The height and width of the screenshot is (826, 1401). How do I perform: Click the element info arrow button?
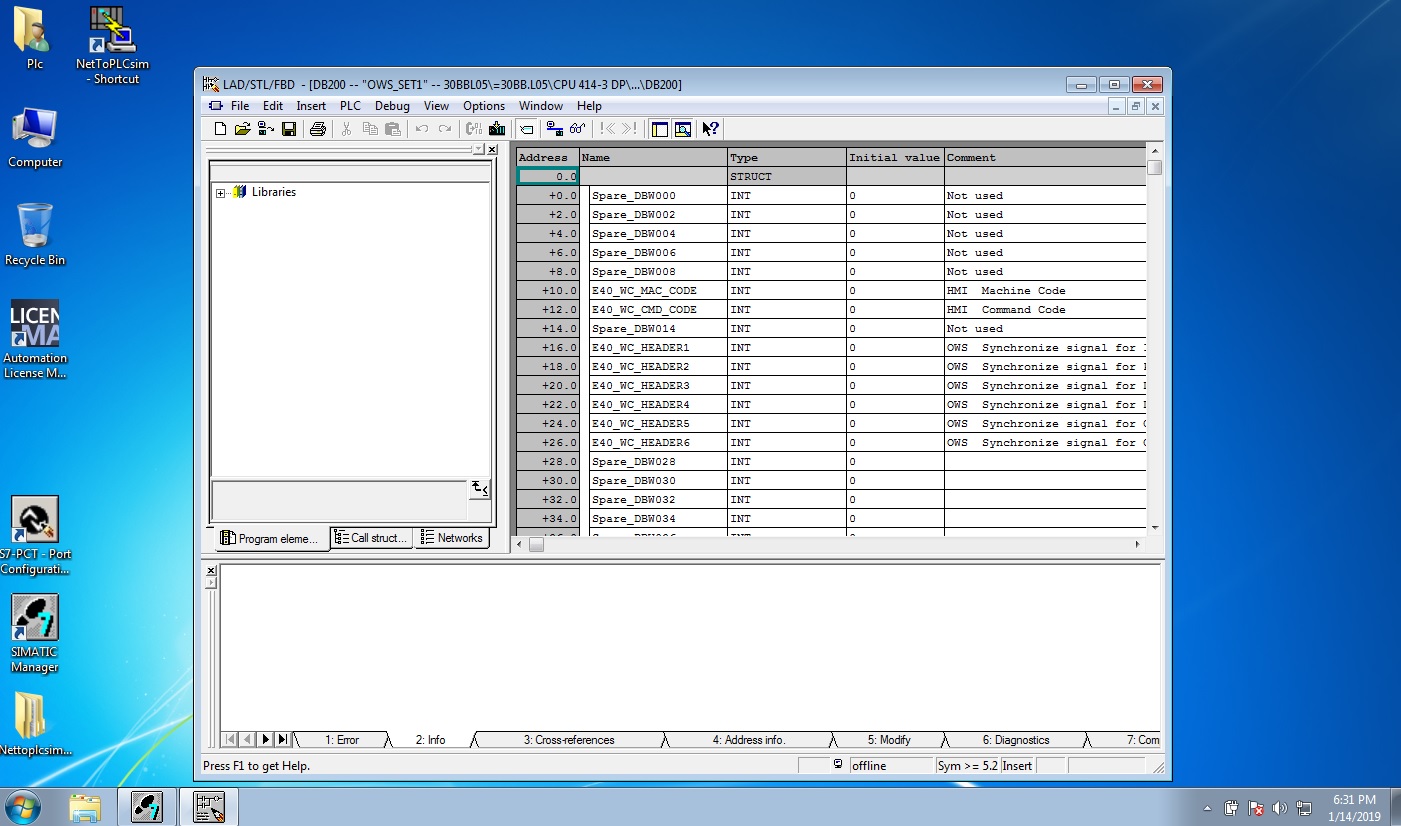480,489
